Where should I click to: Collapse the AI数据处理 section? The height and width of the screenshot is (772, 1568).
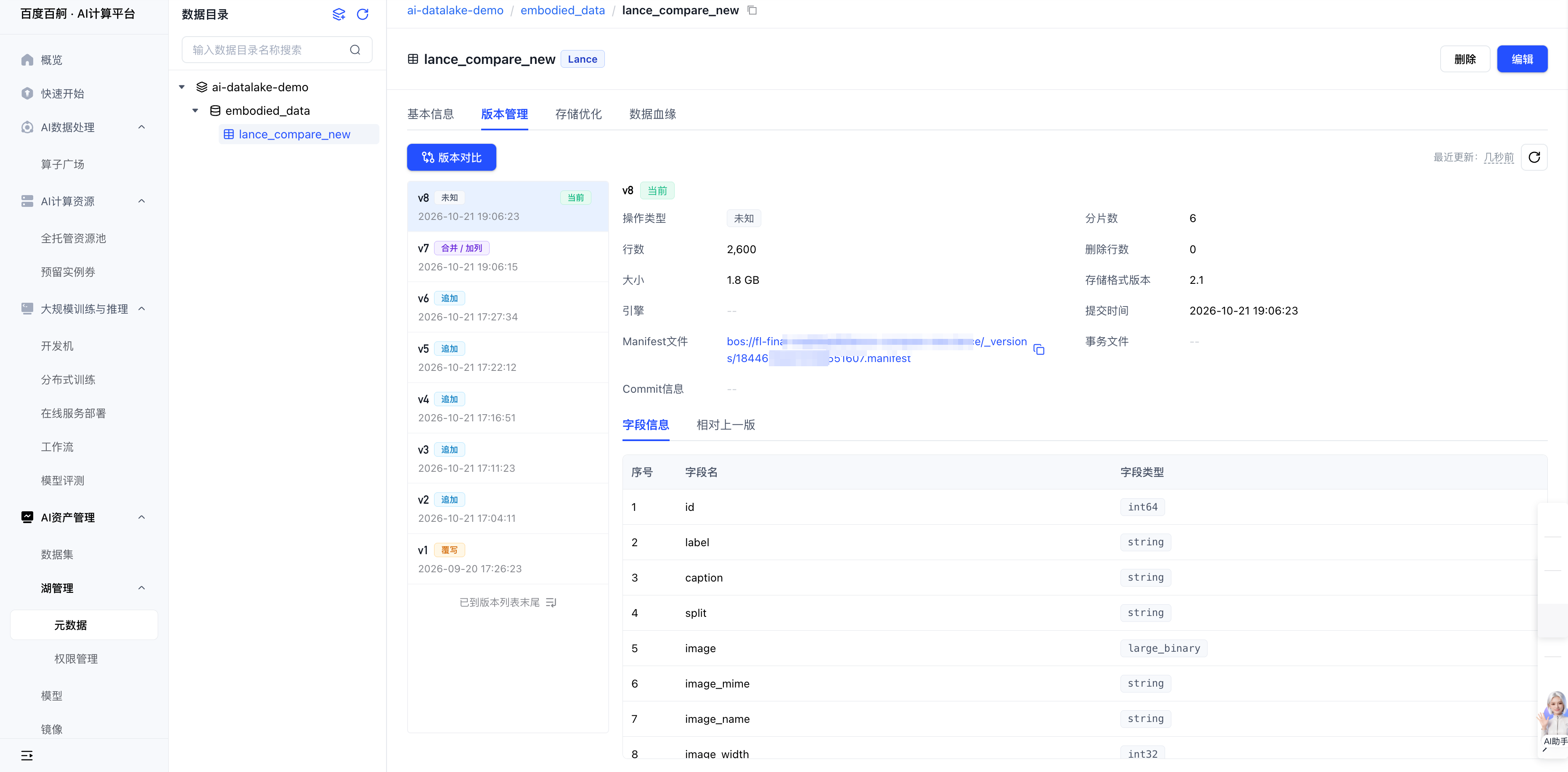click(x=142, y=127)
